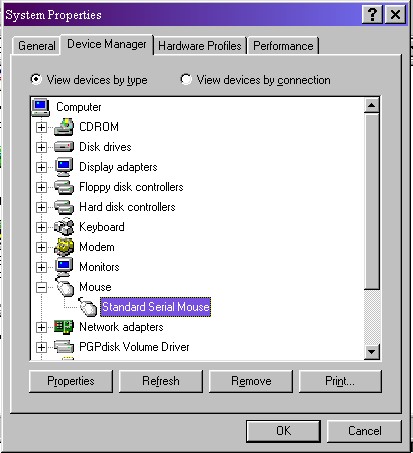Select the Network adapters card icon
Image resolution: width=413 pixels, height=453 pixels.
coord(64,327)
